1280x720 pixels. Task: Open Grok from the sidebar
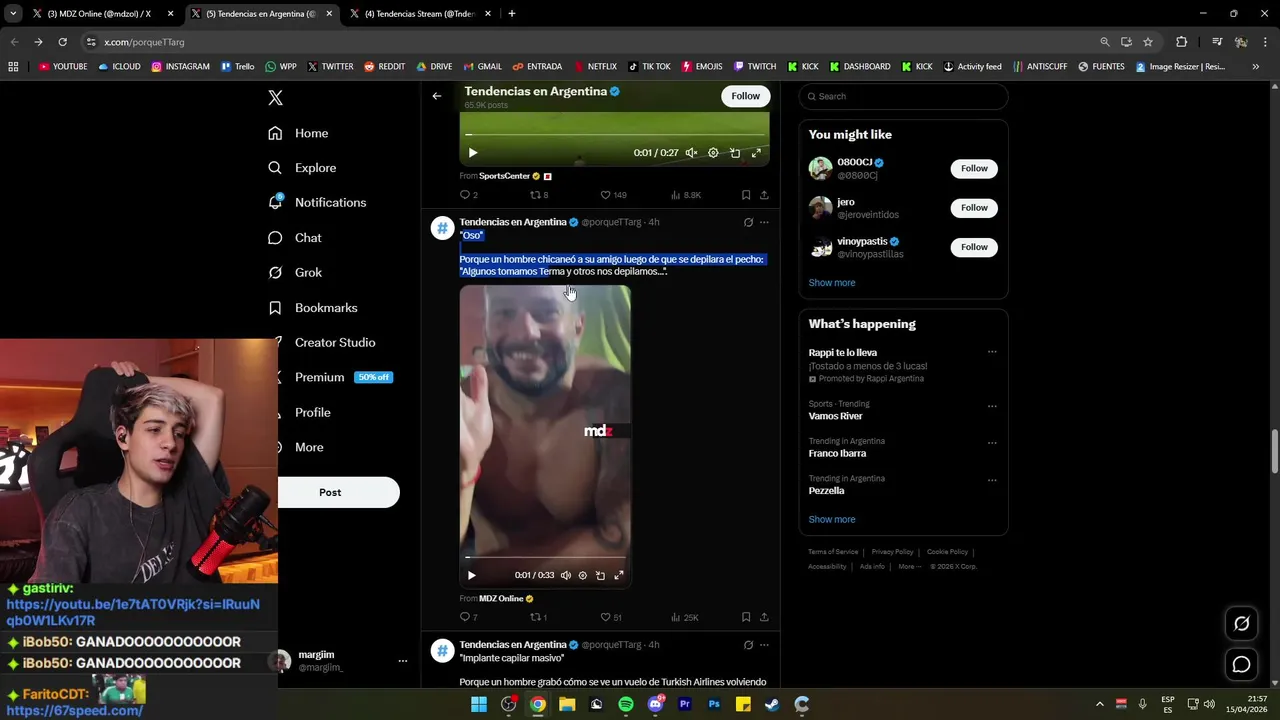[x=295, y=272]
